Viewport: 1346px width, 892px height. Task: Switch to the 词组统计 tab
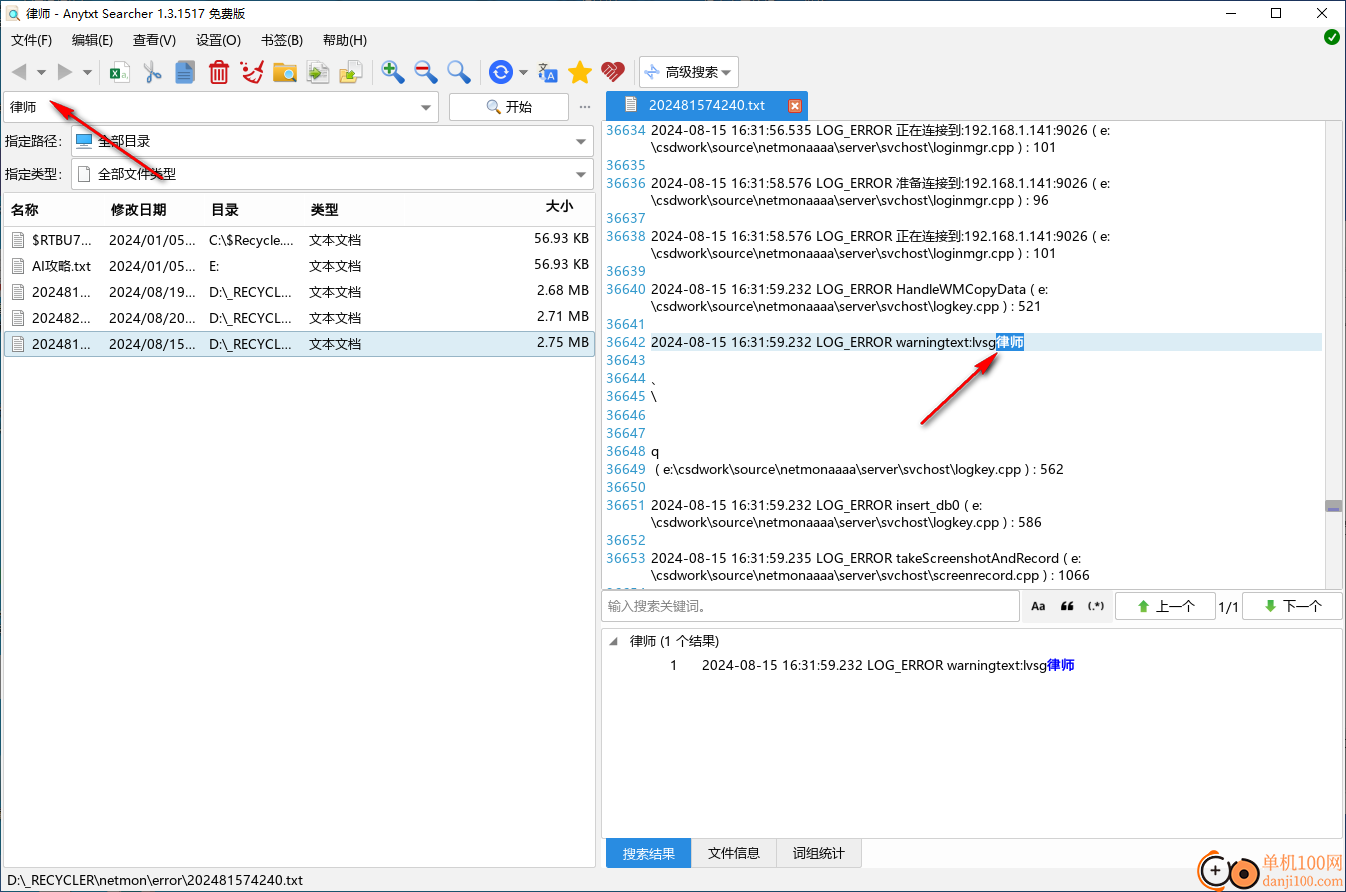pos(819,853)
